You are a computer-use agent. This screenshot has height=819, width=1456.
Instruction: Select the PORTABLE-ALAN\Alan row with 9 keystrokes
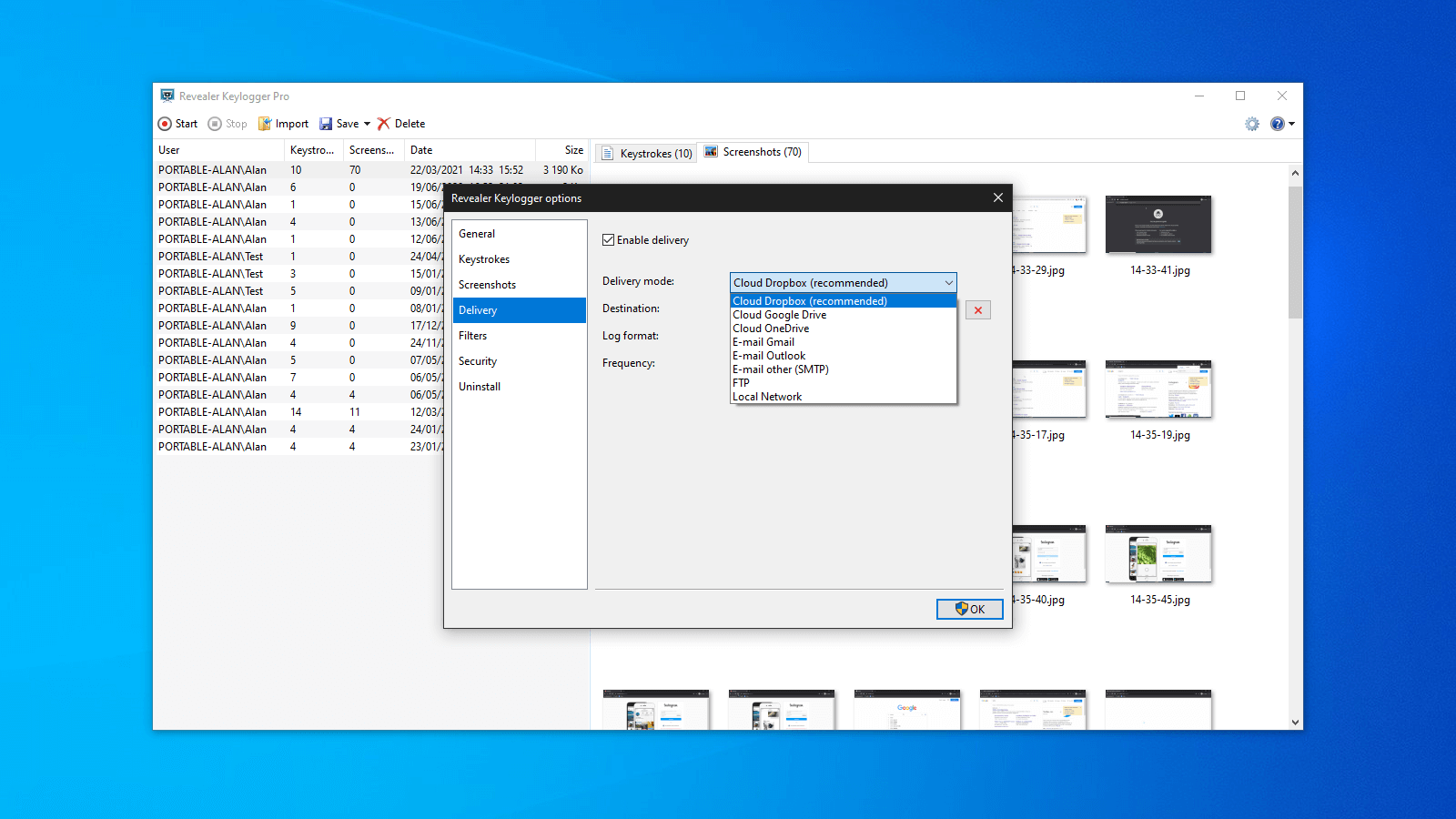[298, 326]
